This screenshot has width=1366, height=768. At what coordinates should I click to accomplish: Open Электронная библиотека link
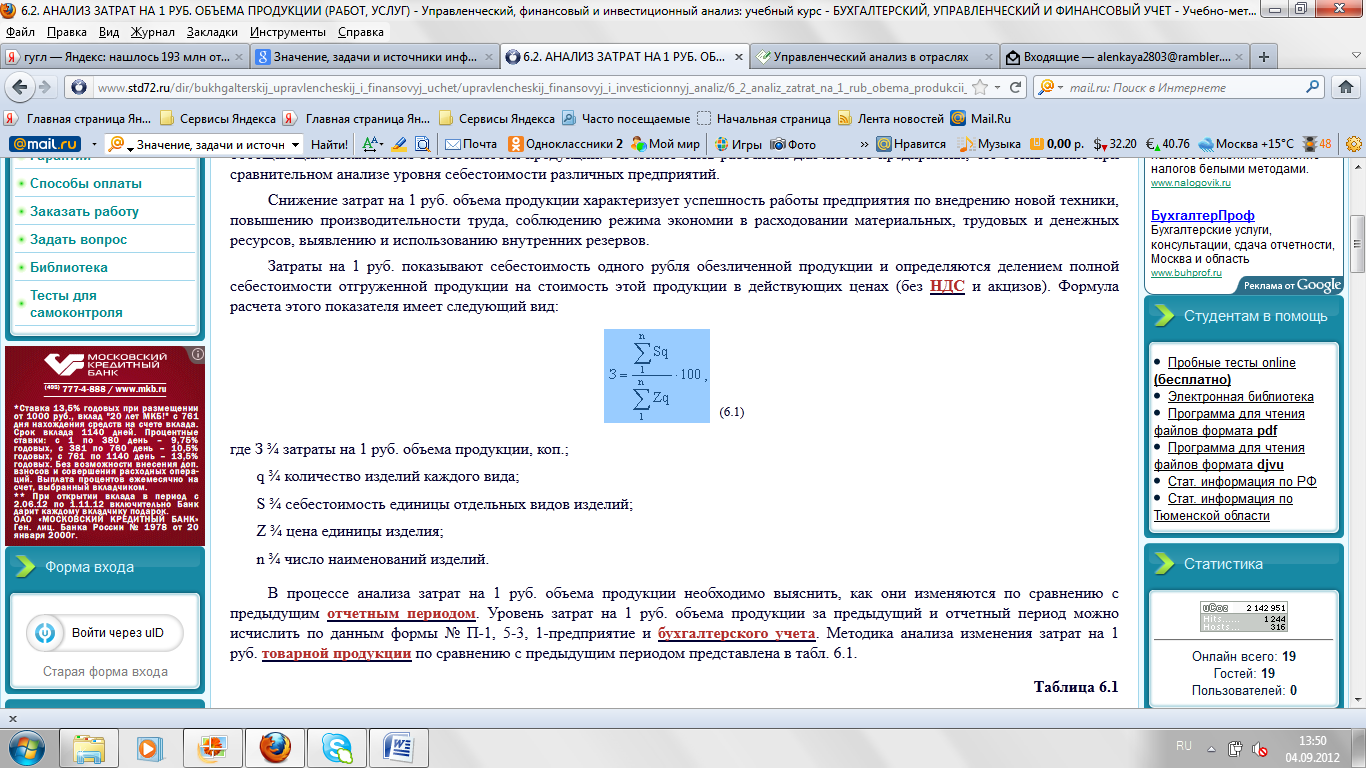(1240, 396)
